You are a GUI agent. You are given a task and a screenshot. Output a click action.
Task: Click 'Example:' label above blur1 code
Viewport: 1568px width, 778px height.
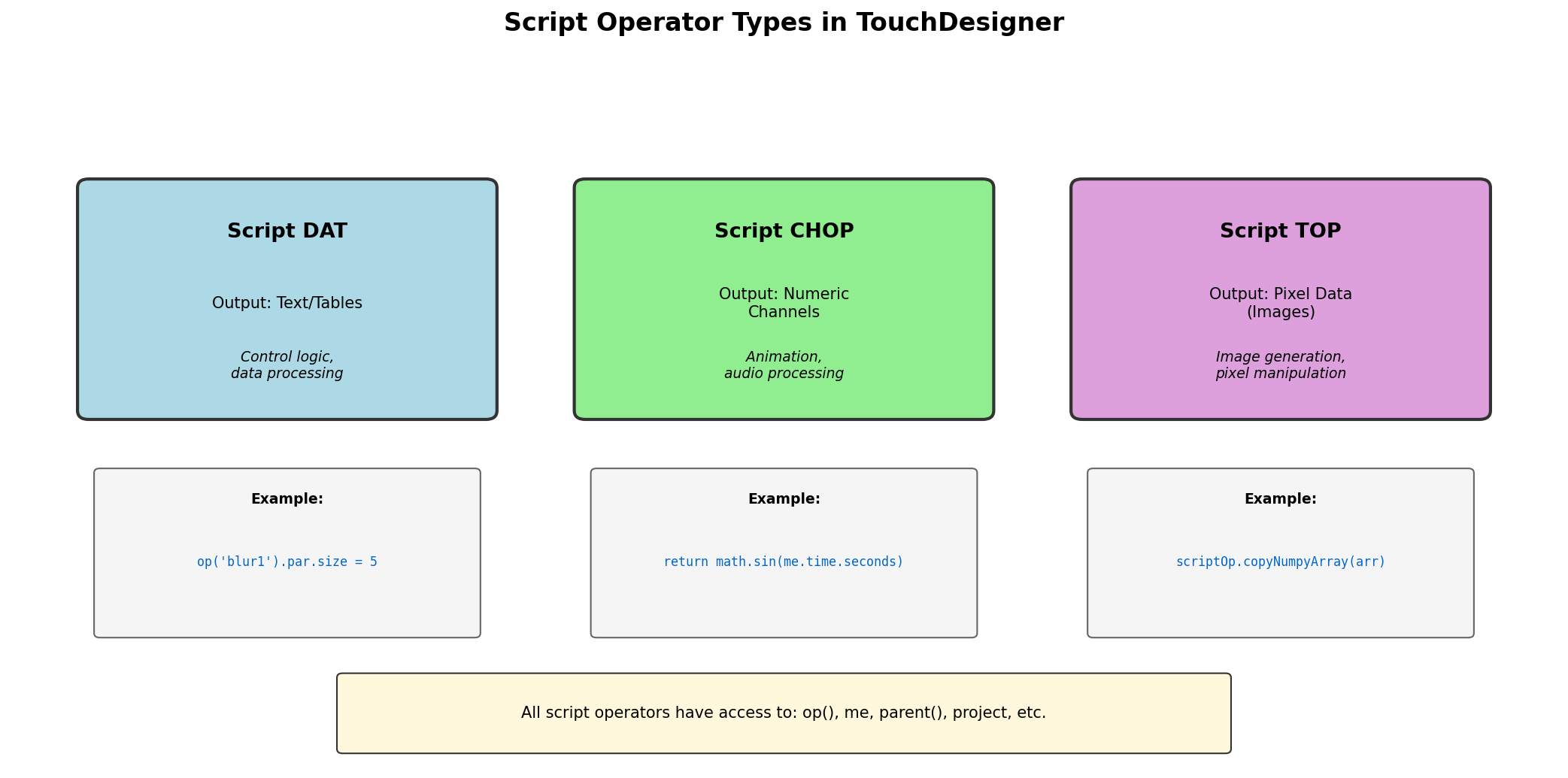coord(287,499)
